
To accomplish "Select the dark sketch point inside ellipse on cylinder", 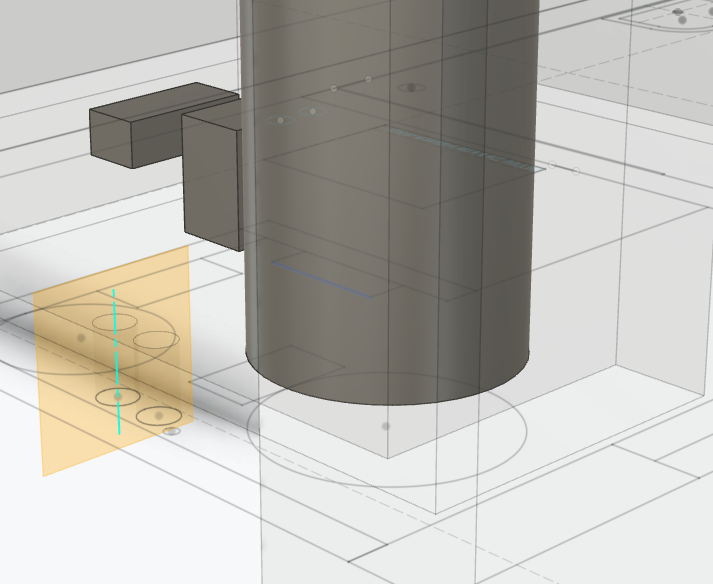I will [412, 88].
